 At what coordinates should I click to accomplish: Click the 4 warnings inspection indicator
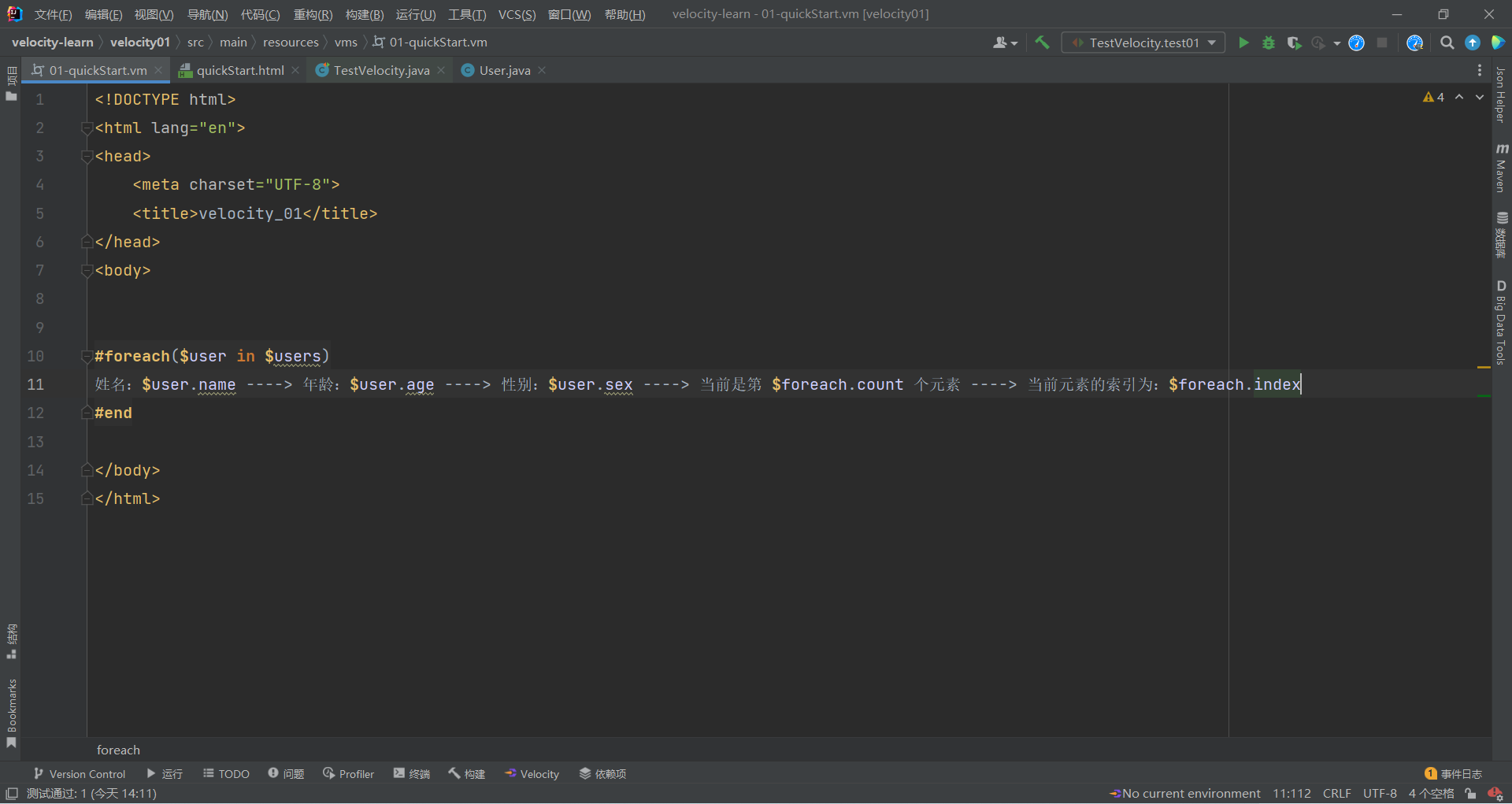click(1433, 97)
